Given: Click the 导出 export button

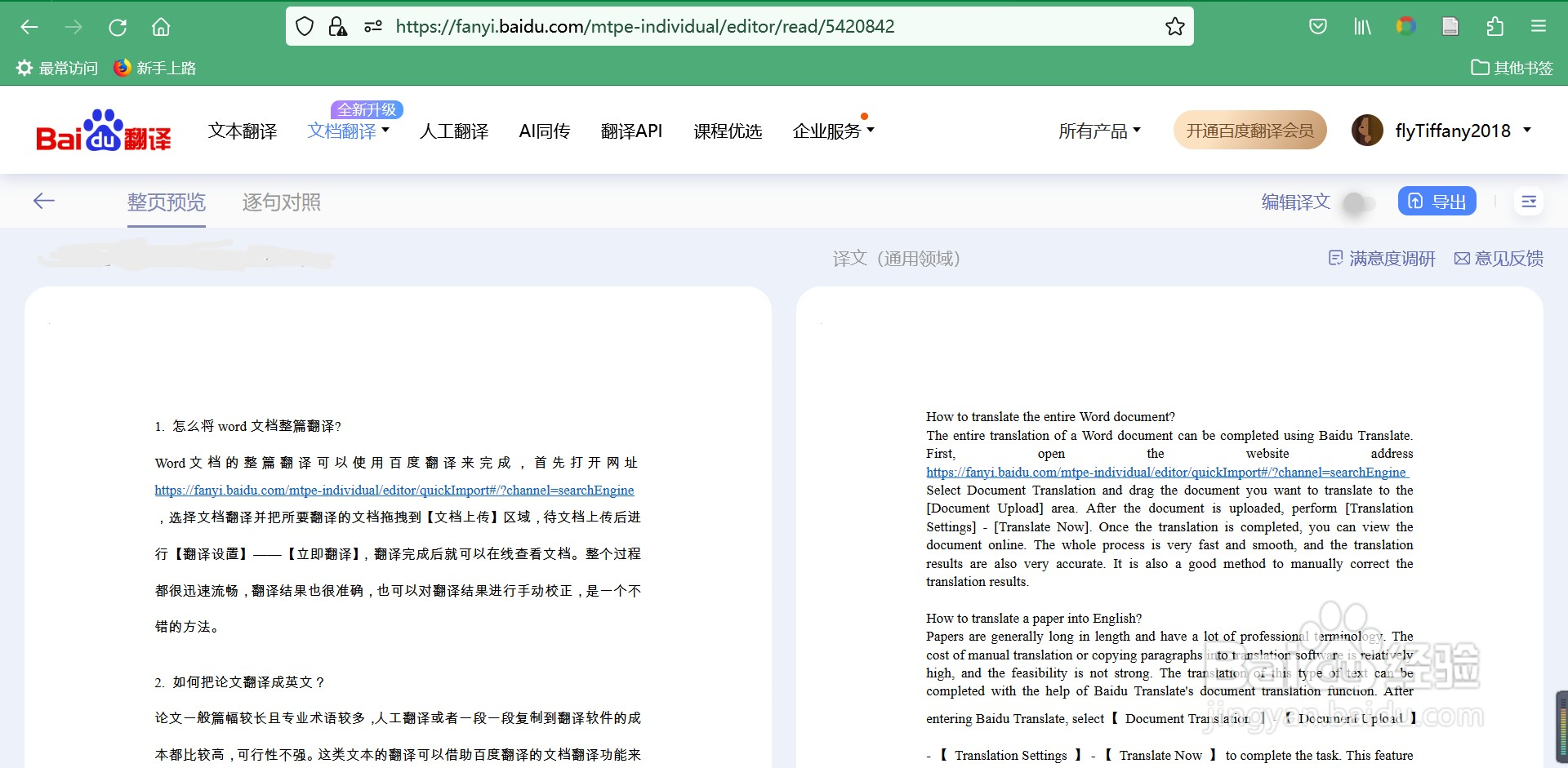Looking at the screenshot, I should (1437, 202).
